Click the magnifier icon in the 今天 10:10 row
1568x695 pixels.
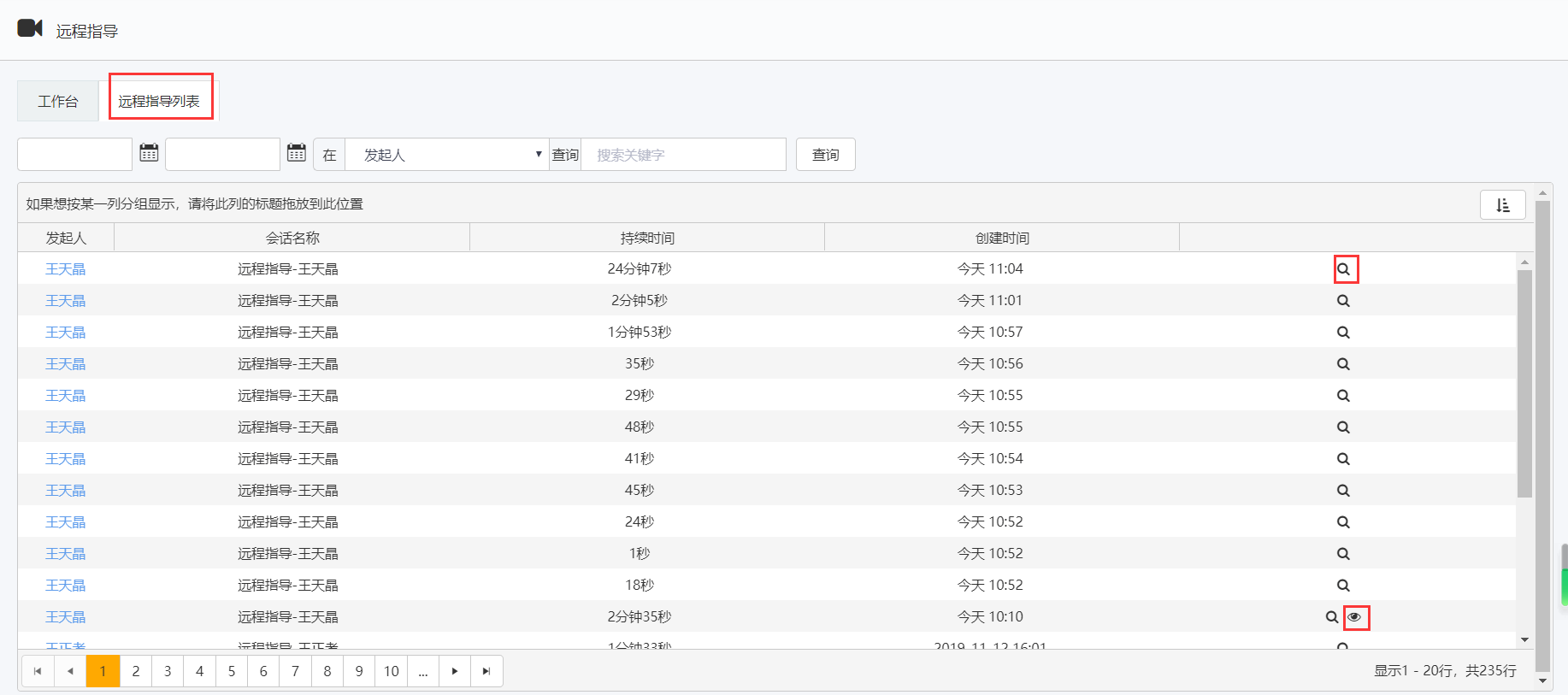tap(1331, 617)
